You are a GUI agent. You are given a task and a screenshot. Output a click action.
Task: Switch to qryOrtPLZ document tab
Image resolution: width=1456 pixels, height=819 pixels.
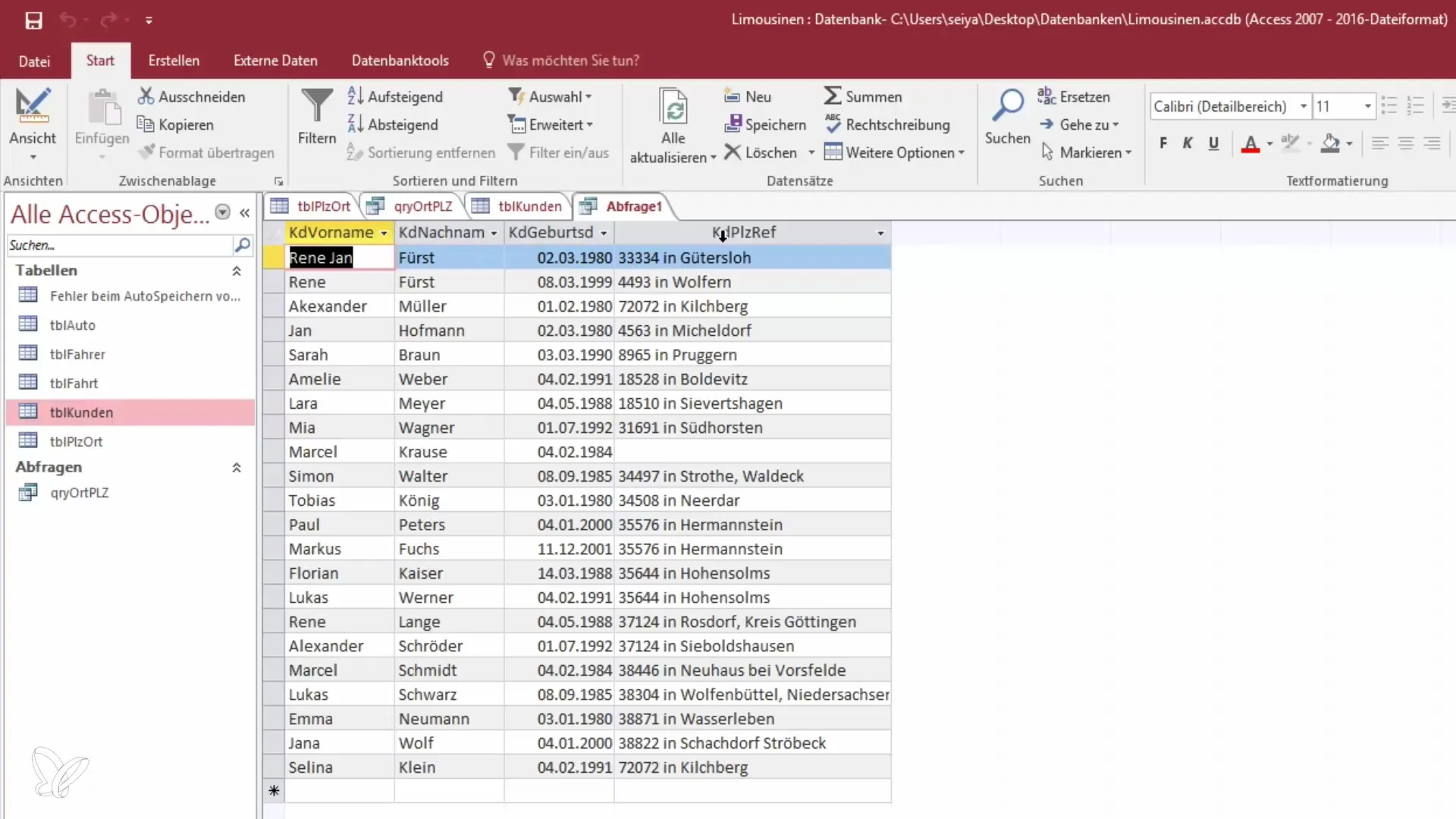[x=410, y=206]
